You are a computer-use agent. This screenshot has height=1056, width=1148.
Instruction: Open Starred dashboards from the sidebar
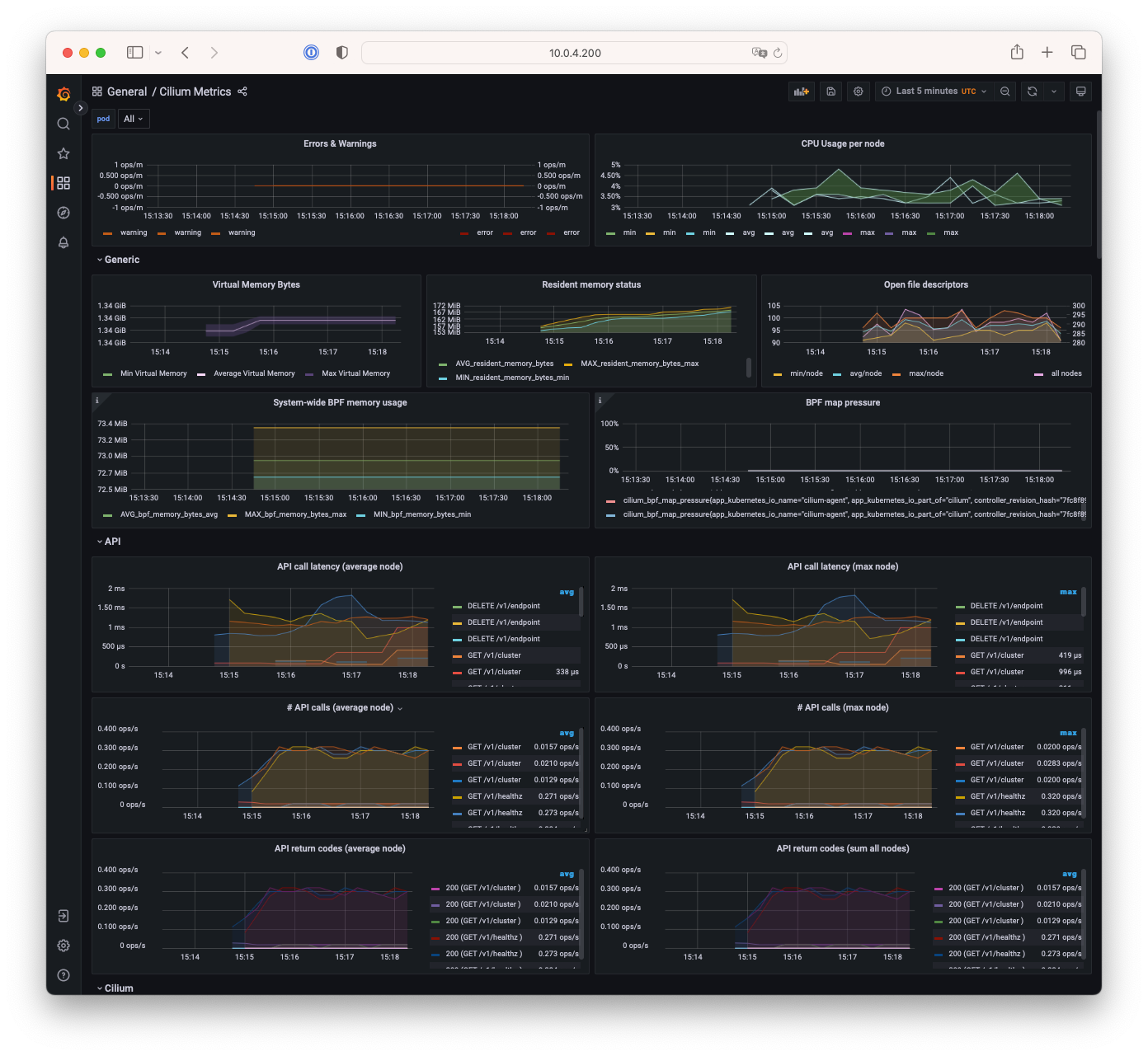pos(64,153)
